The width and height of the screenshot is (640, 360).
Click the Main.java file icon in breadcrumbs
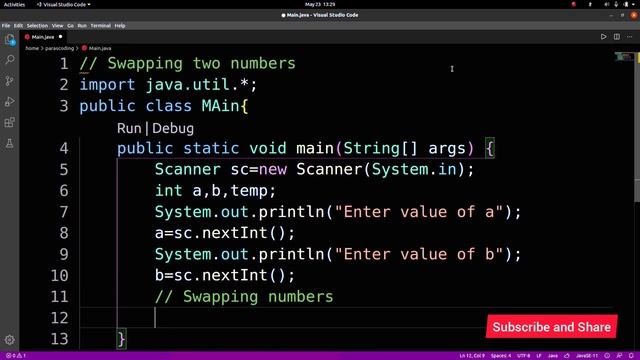(x=84, y=48)
